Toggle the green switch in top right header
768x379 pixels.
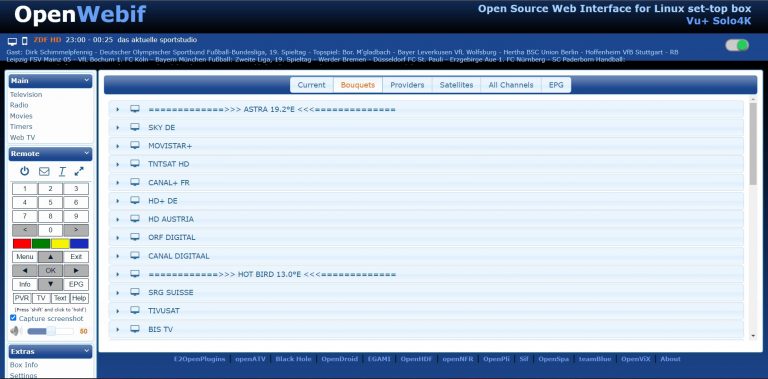737,45
